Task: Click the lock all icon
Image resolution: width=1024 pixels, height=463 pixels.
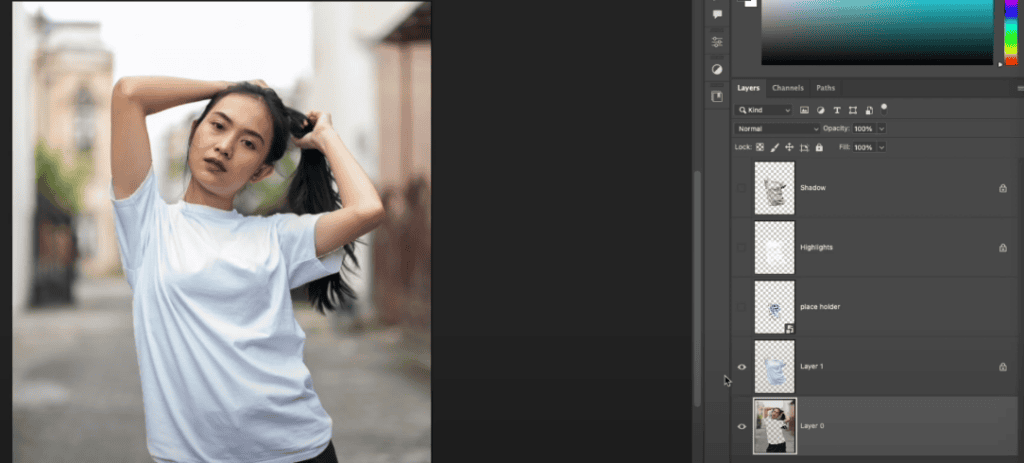Action: click(x=819, y=147)
